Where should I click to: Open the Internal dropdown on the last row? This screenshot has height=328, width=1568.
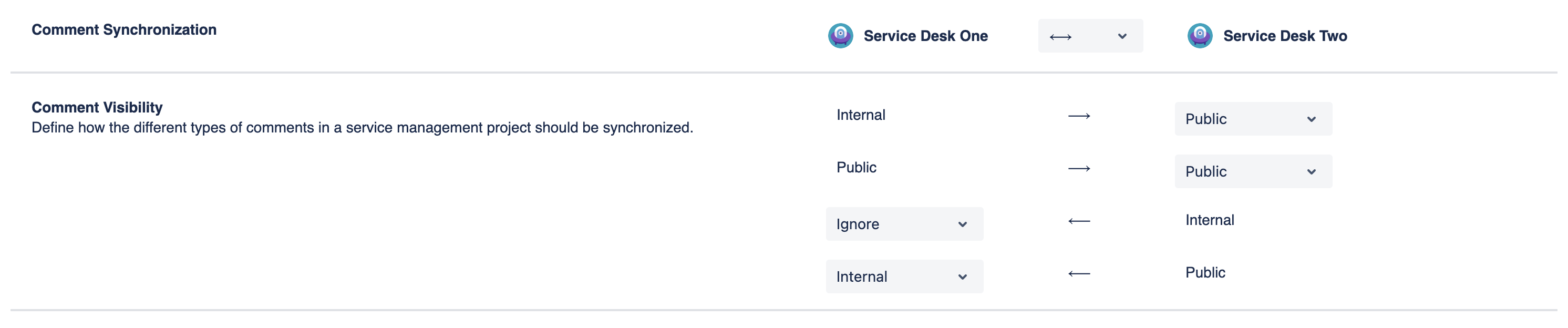tap(904, 275)
